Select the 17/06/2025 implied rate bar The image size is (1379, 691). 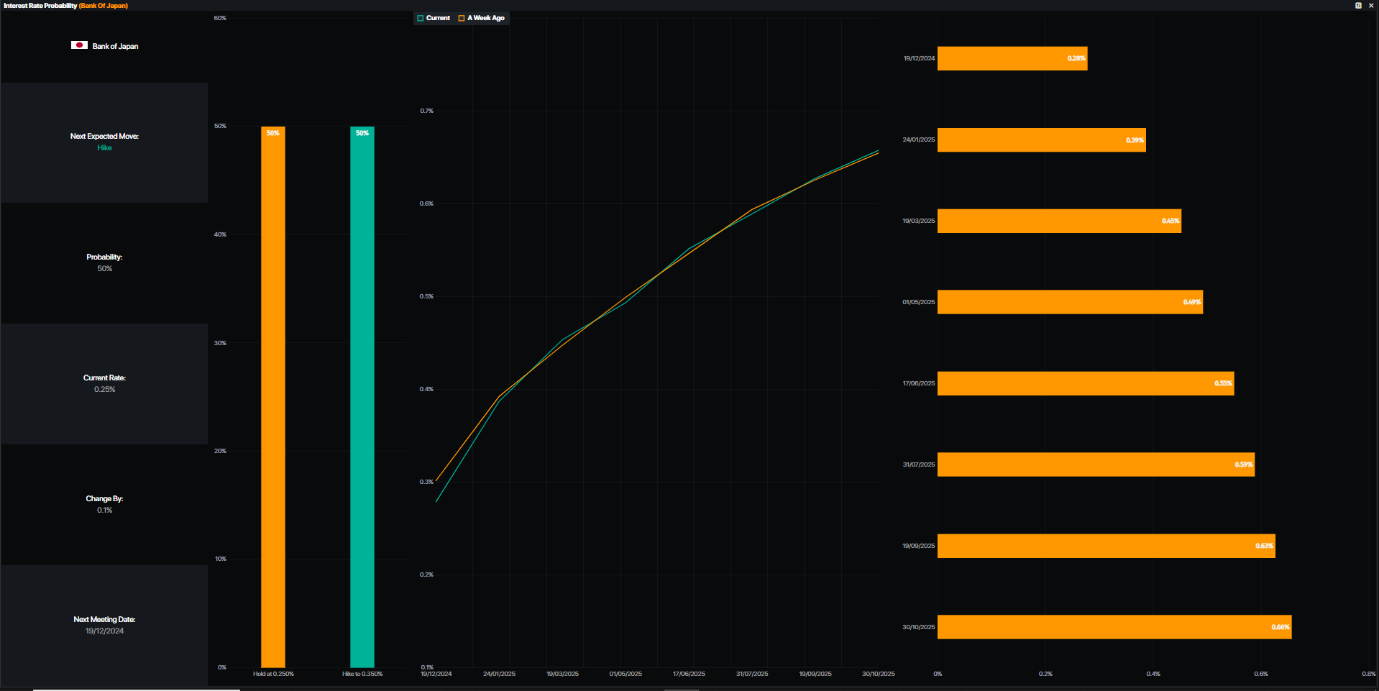click(1086, 383)
